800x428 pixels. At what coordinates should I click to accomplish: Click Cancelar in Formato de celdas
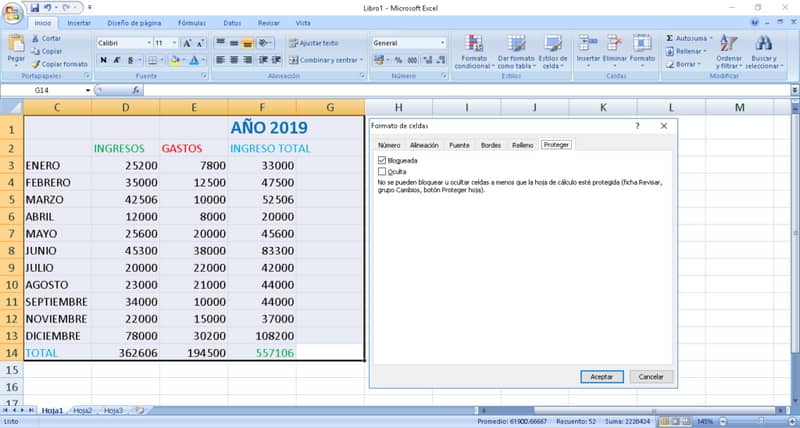(x=652, y=376)
